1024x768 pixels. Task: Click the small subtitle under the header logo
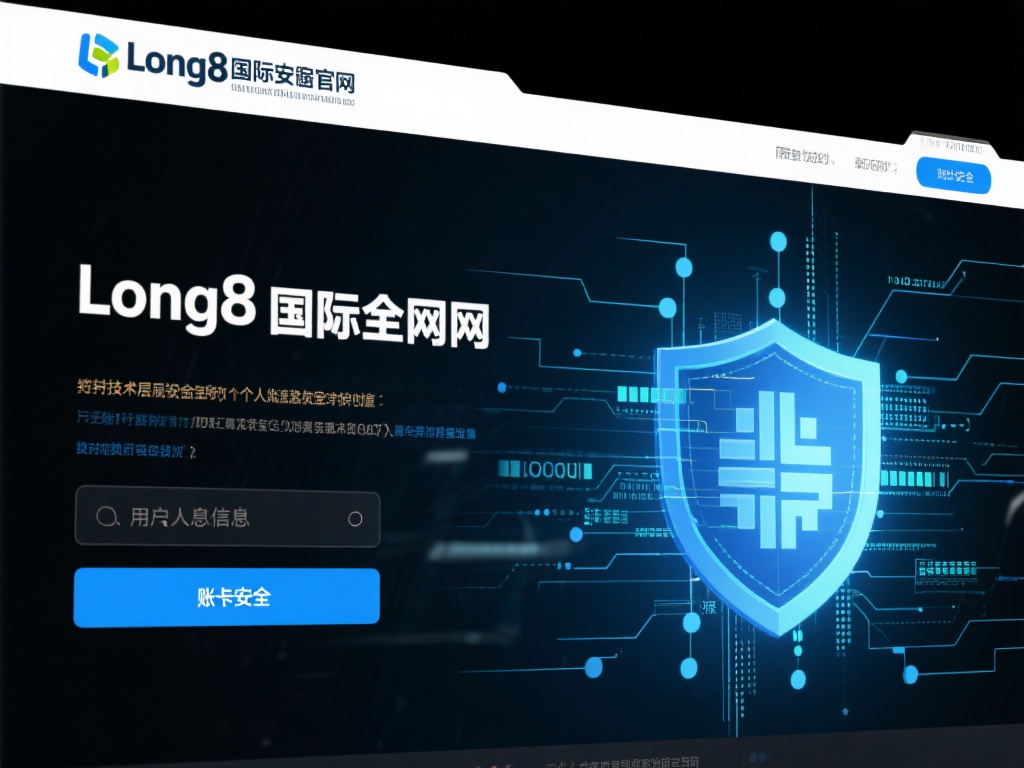[x=292, y=96]
